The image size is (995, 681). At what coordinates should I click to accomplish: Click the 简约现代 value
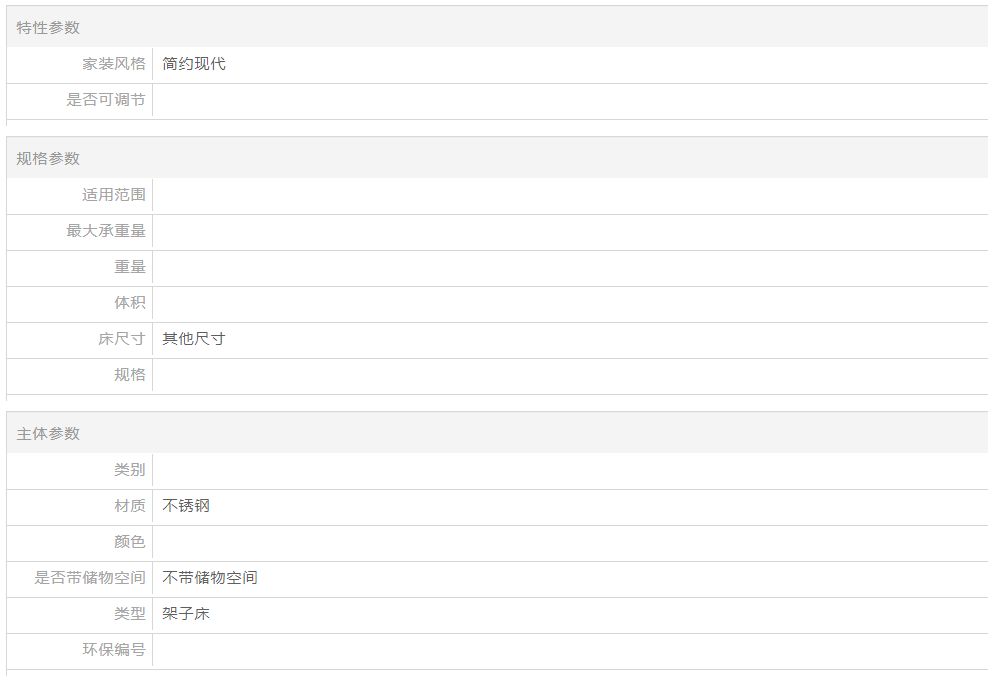pos(194,63)
